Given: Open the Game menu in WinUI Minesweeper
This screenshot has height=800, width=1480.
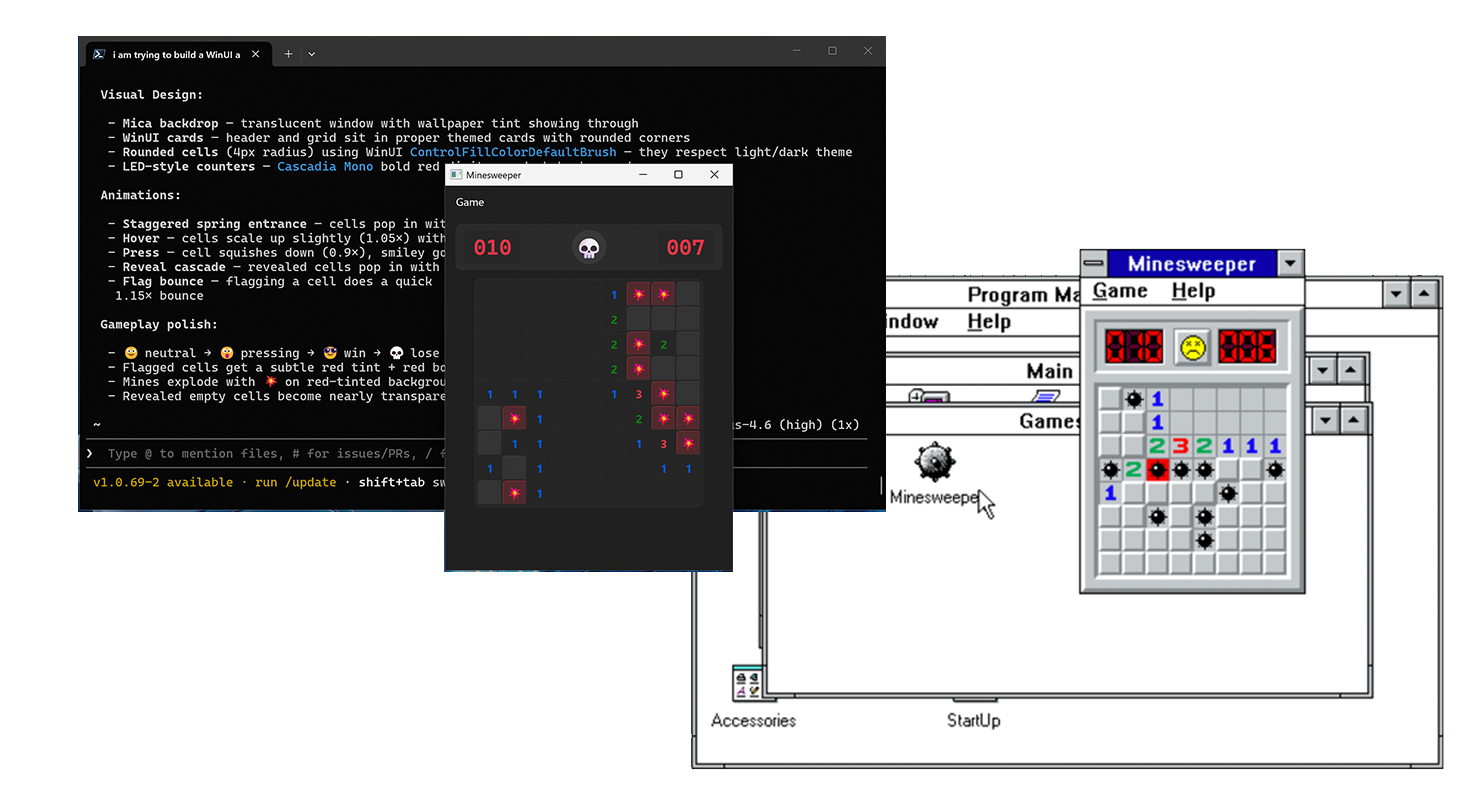Looking at the screenshot, I should pyautogui.click(x=470, y=202).
